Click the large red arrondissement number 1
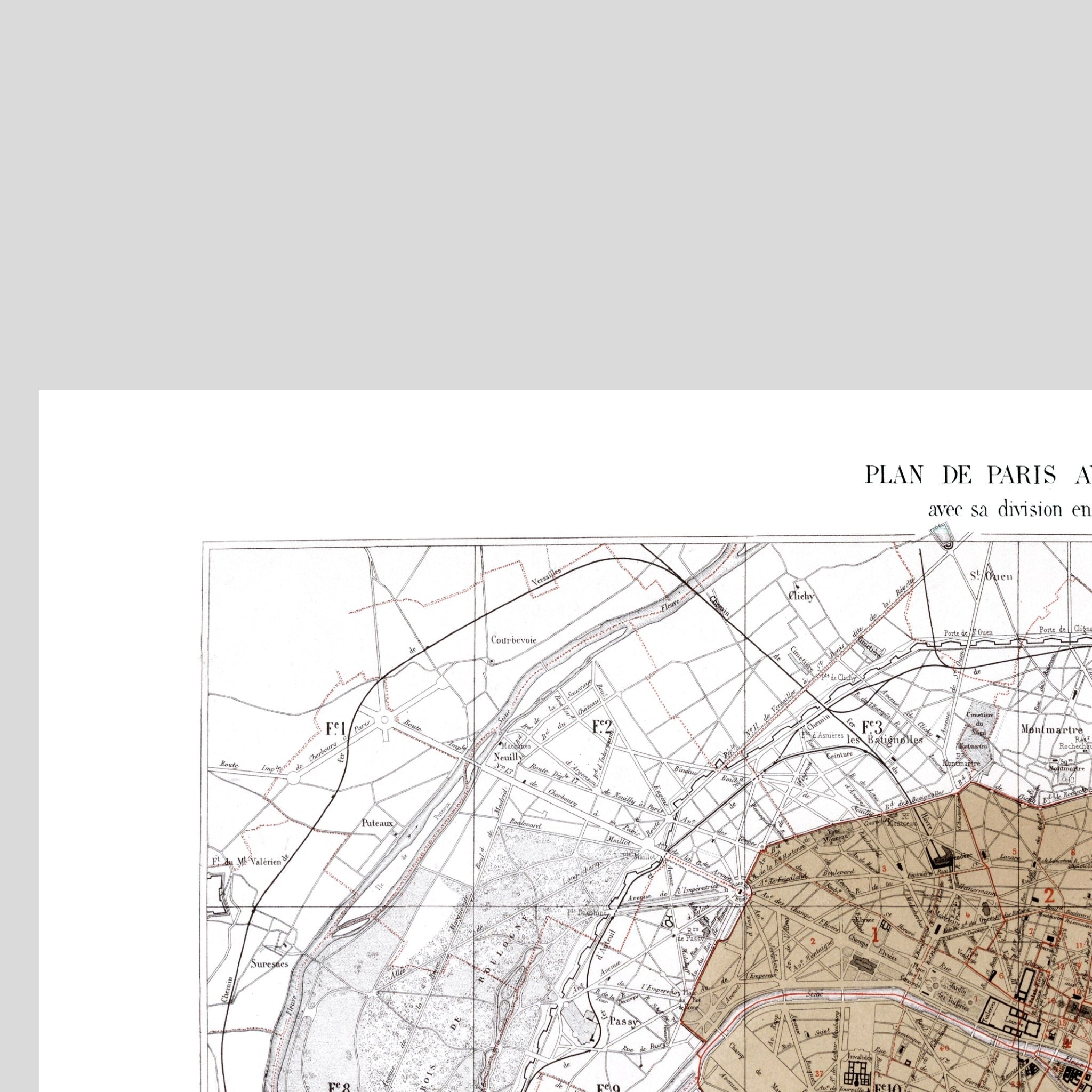This screenshot has width=1092, height=1092. [876, 934]
